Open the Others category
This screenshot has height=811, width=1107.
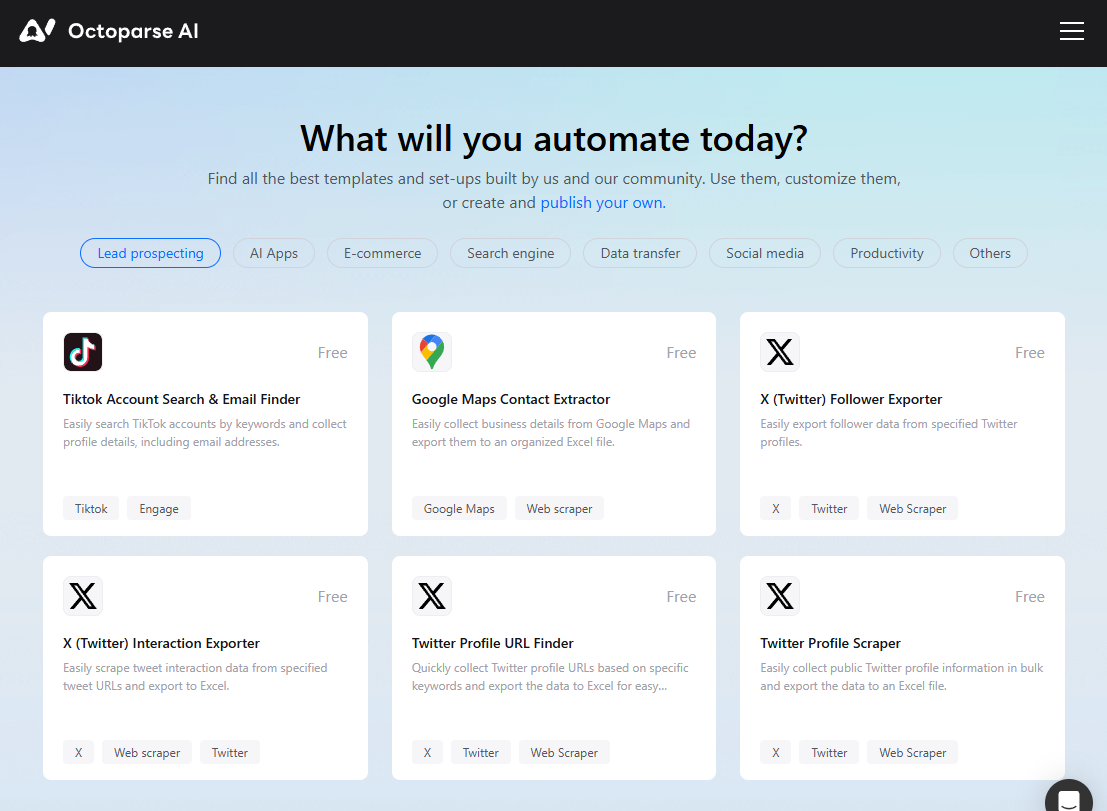[990, 253]
